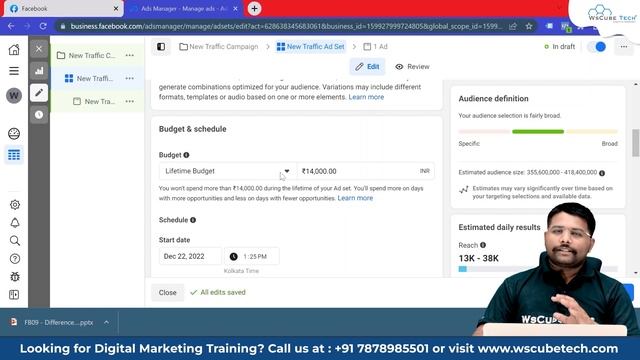Image resolution: width=640 pixels, height=360 pixels.
Task: Open options for New Tra... ad row
Action: click(x=130, y=101)
